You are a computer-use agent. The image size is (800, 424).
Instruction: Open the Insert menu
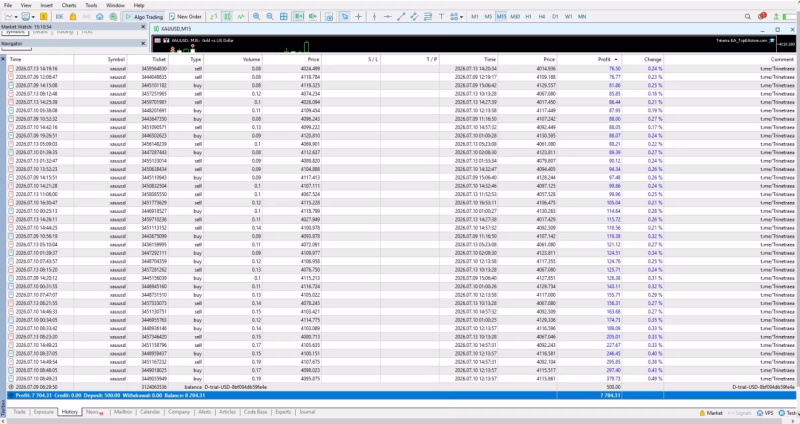tap(46, 5)
